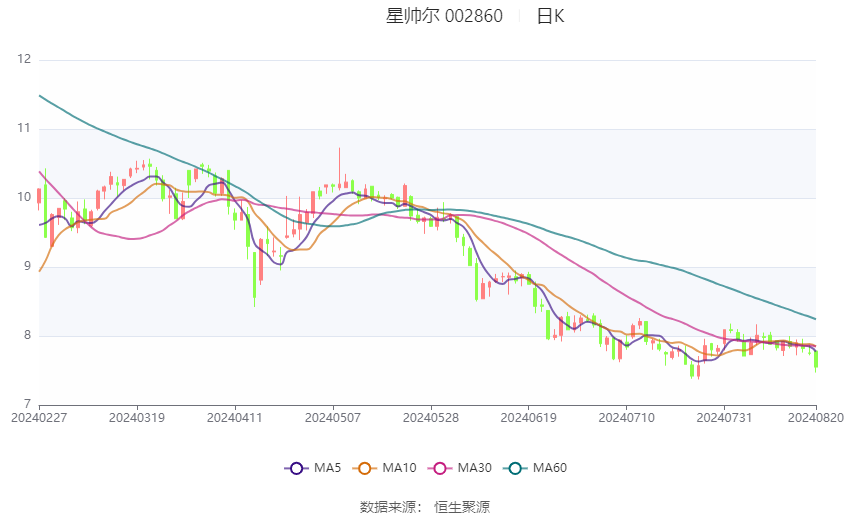Screen dimensions: 850x517
Task: Click the 20240528 date axis label
Action: pyautogui.click(x=431, y=418)
